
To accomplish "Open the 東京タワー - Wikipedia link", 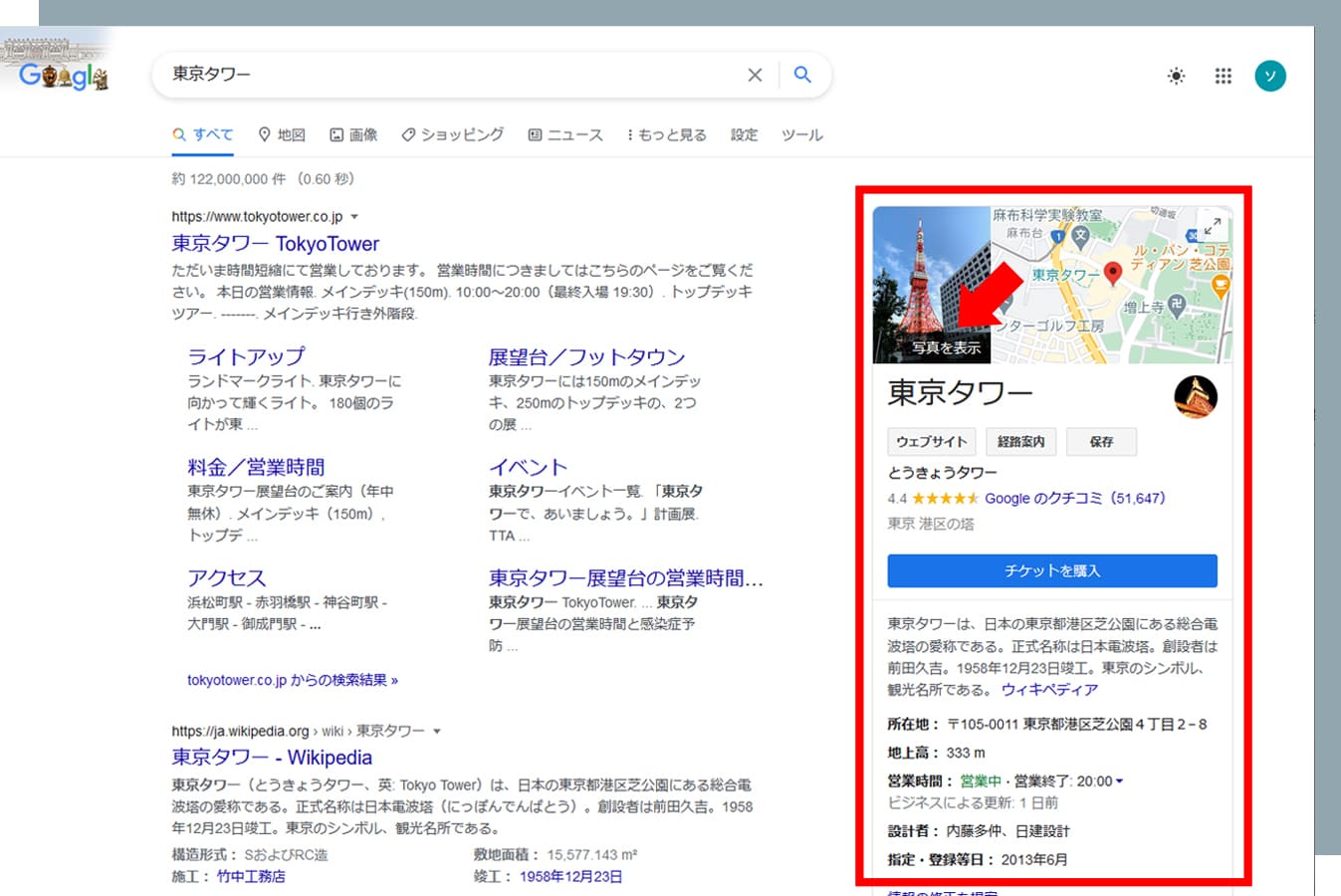I will coord(272,758).
